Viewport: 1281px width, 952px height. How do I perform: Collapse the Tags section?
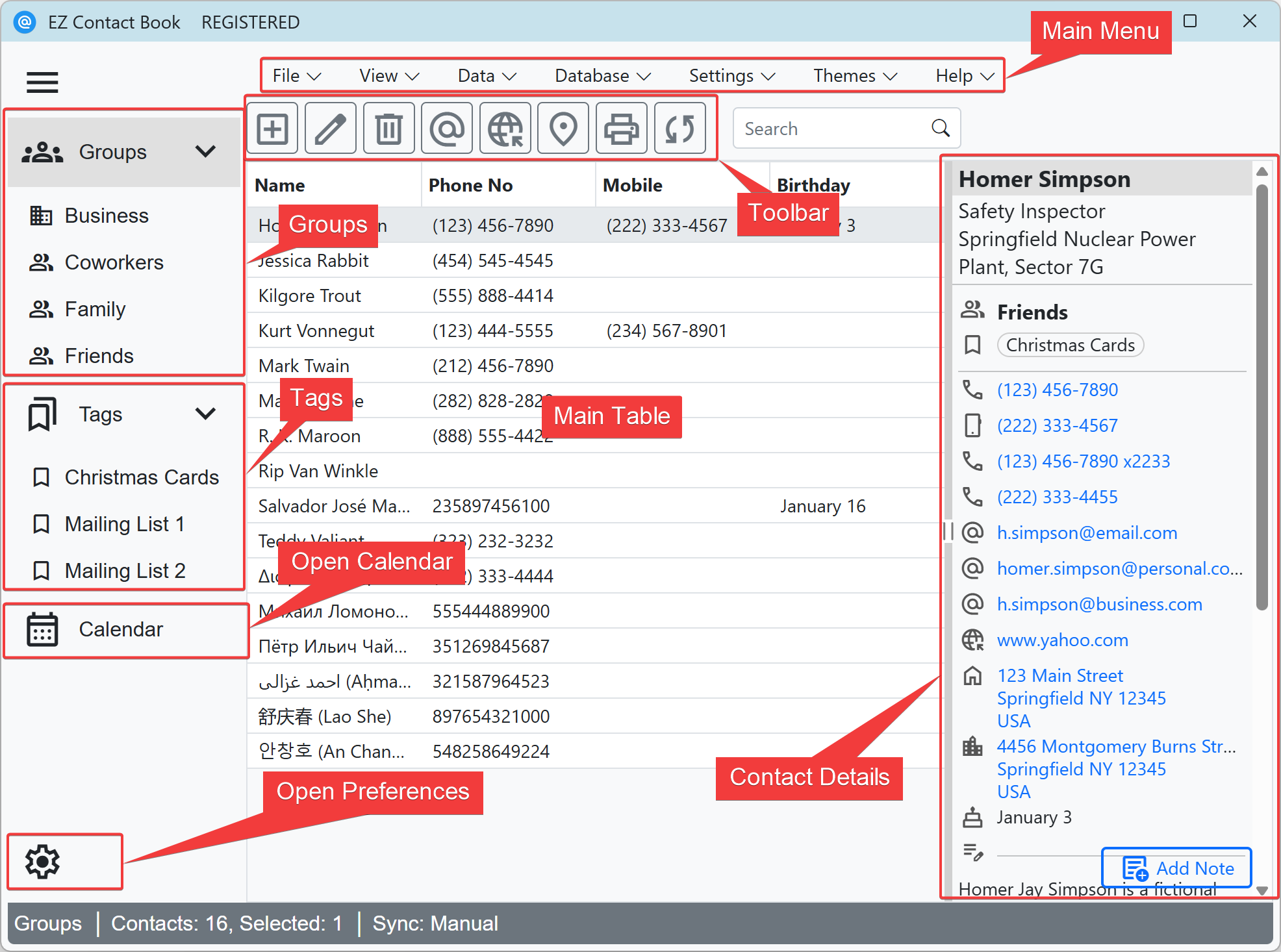pyautogui.click(x=205, y=414)
